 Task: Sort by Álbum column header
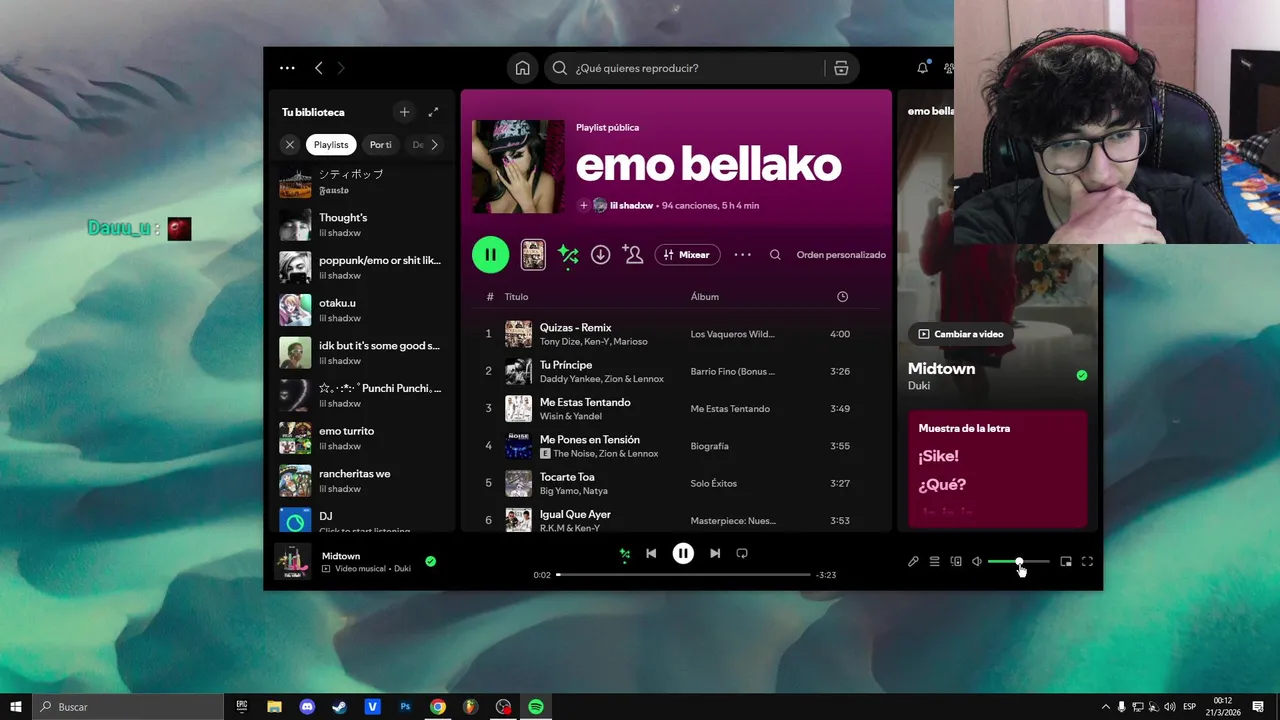(x=705, y=297)
